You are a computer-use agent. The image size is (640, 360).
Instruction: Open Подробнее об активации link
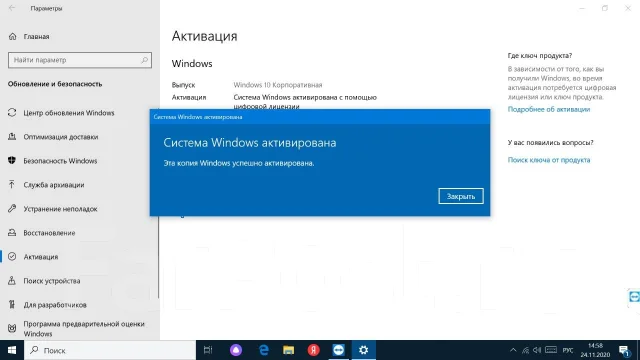(x=549, y=109)
